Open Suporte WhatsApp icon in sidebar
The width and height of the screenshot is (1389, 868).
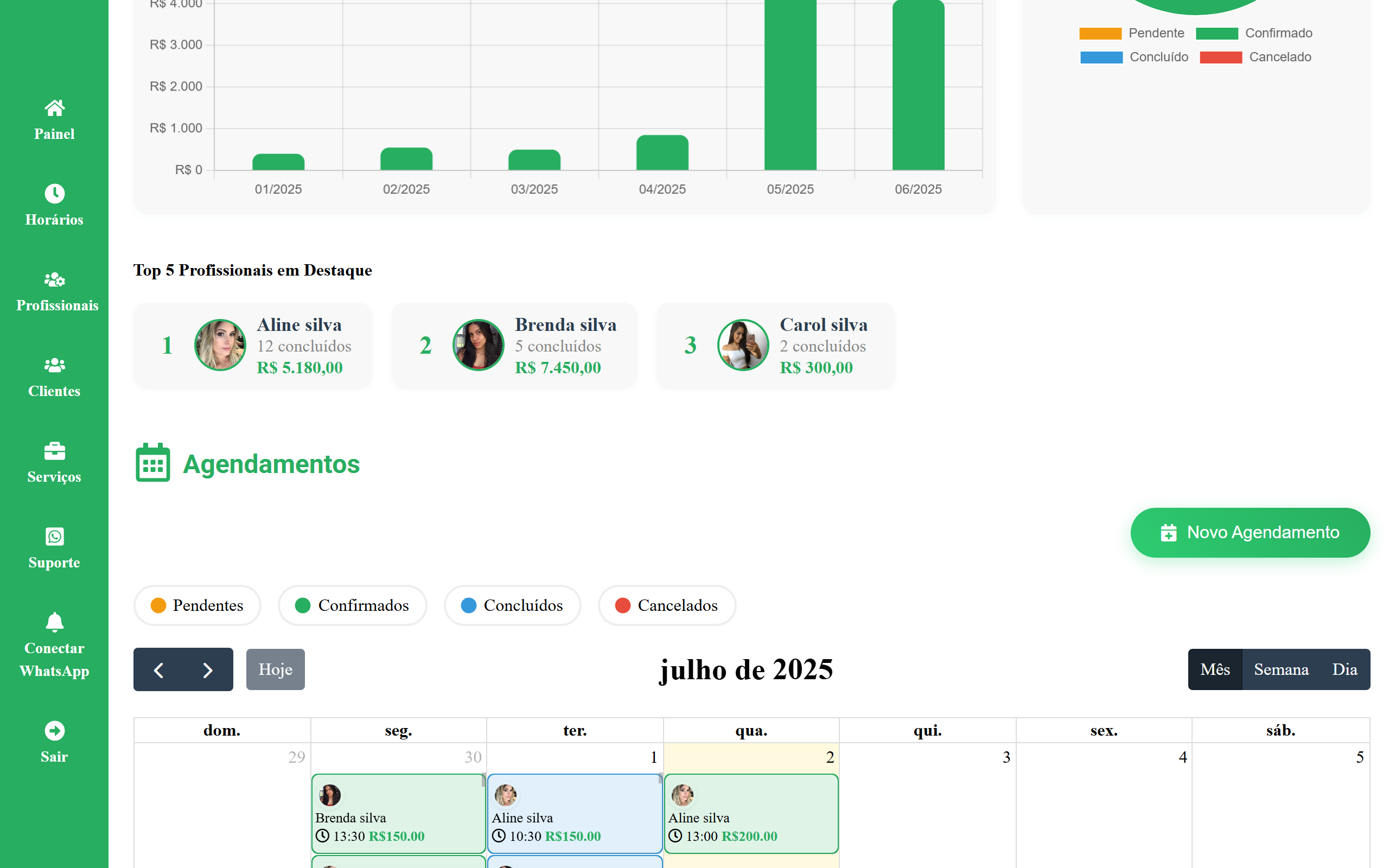pos(54,537)
